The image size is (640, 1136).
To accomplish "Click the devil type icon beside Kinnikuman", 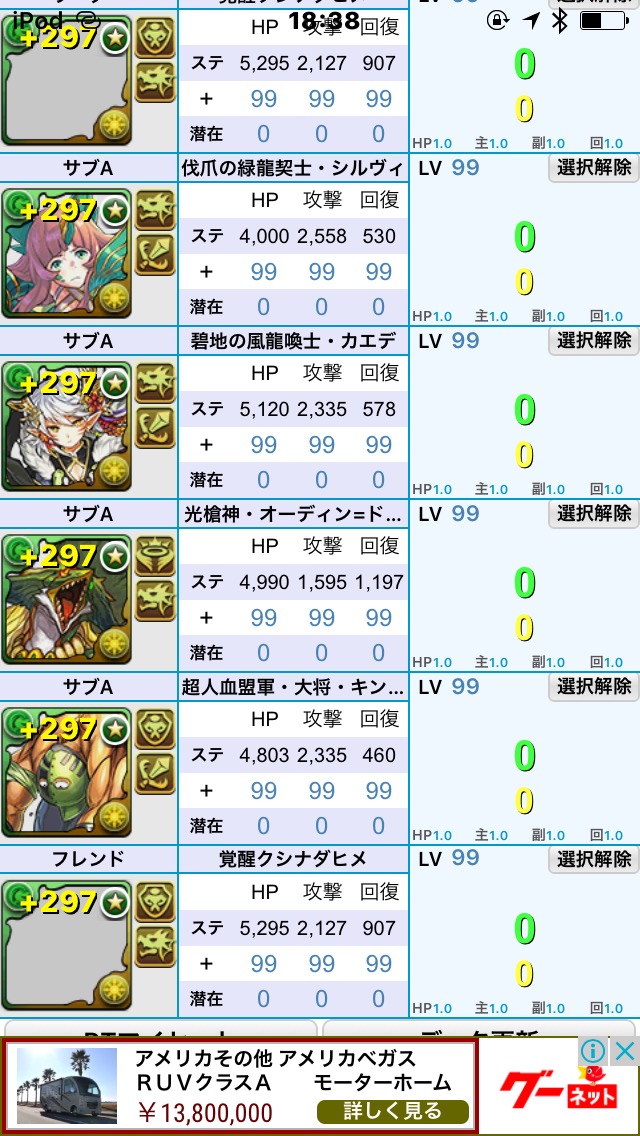I will [156, 729].
